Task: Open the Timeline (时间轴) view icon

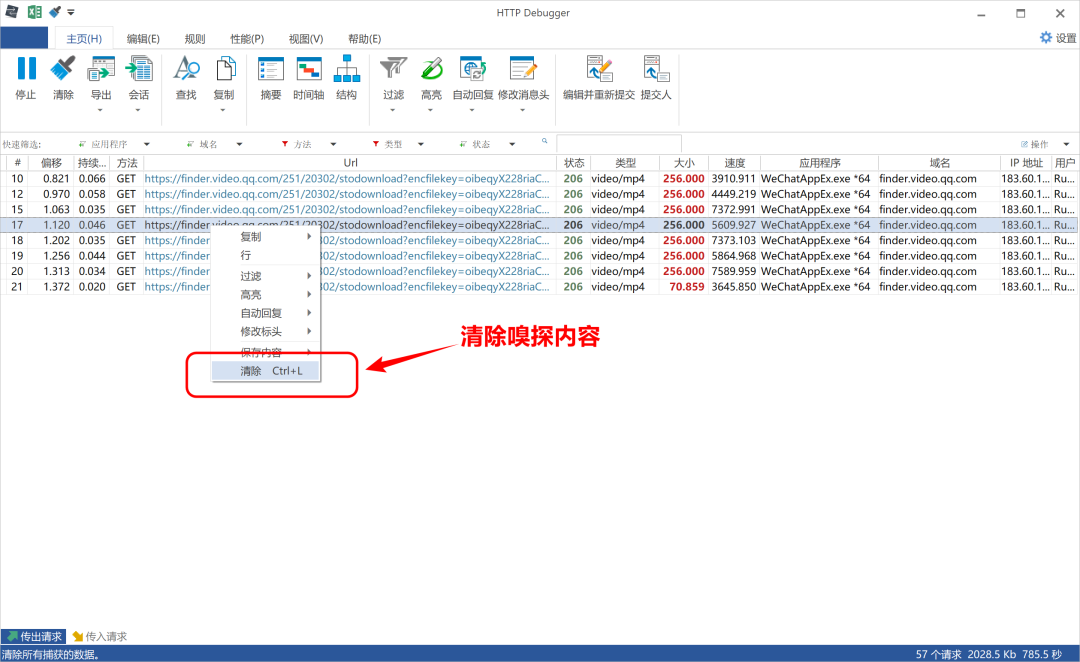Action: (309, 69)
